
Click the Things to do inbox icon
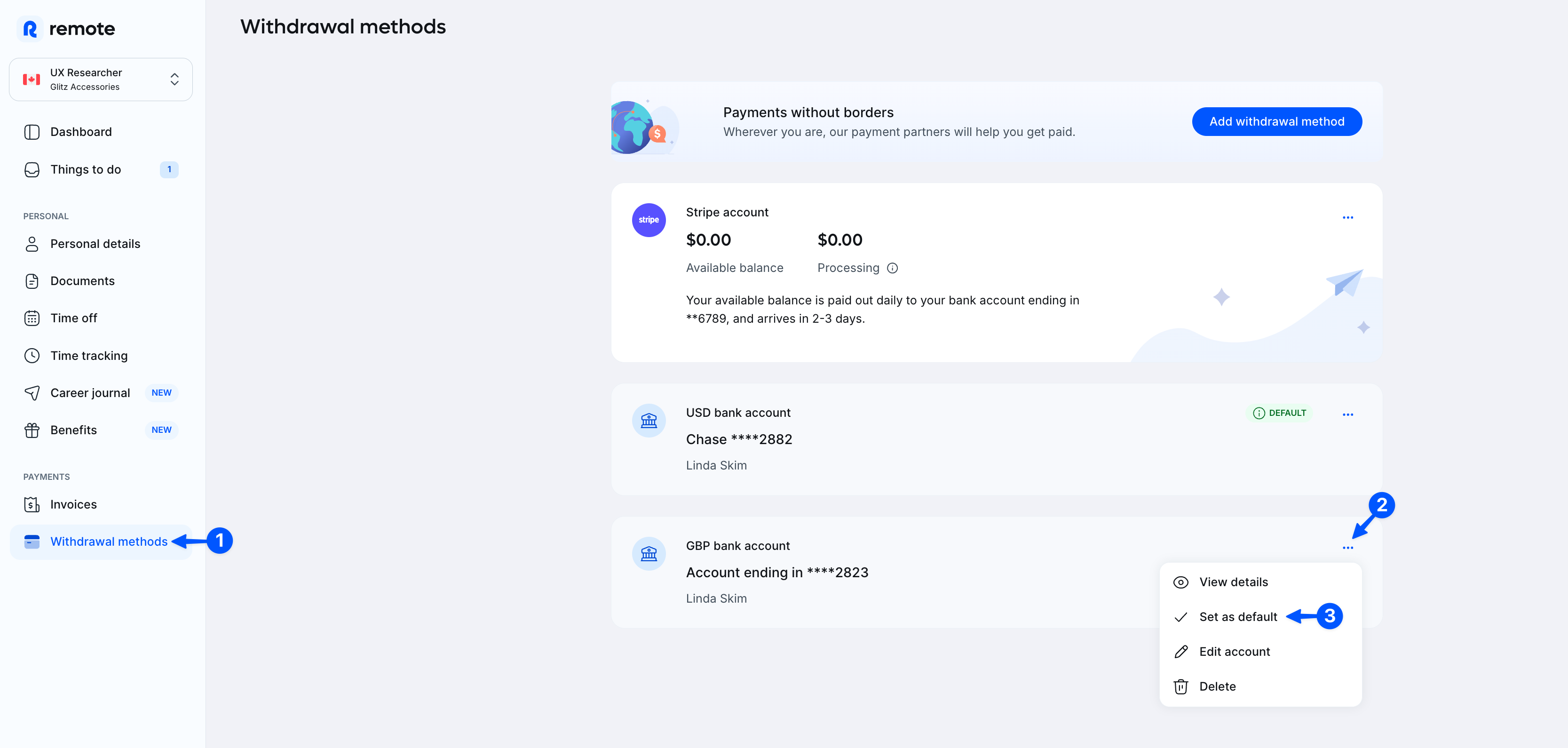[32, 169]
